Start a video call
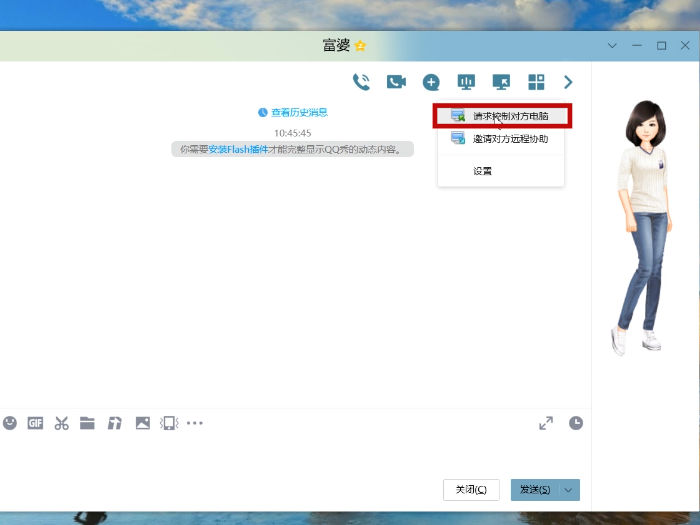Image resolution: width=700 pixels, height=525 pixels. (396, 82)
